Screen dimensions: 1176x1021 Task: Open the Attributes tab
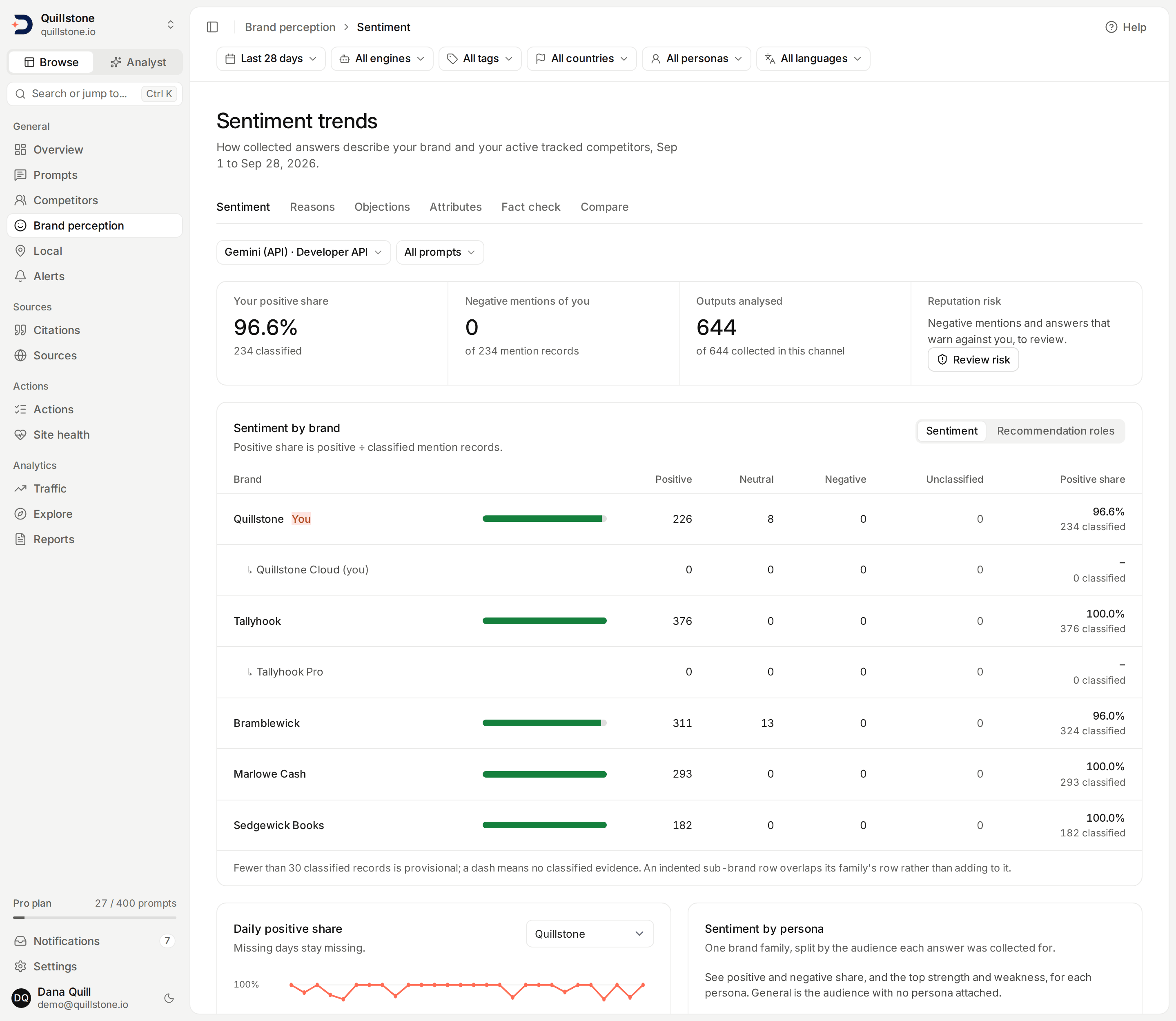tap(455, 207)
